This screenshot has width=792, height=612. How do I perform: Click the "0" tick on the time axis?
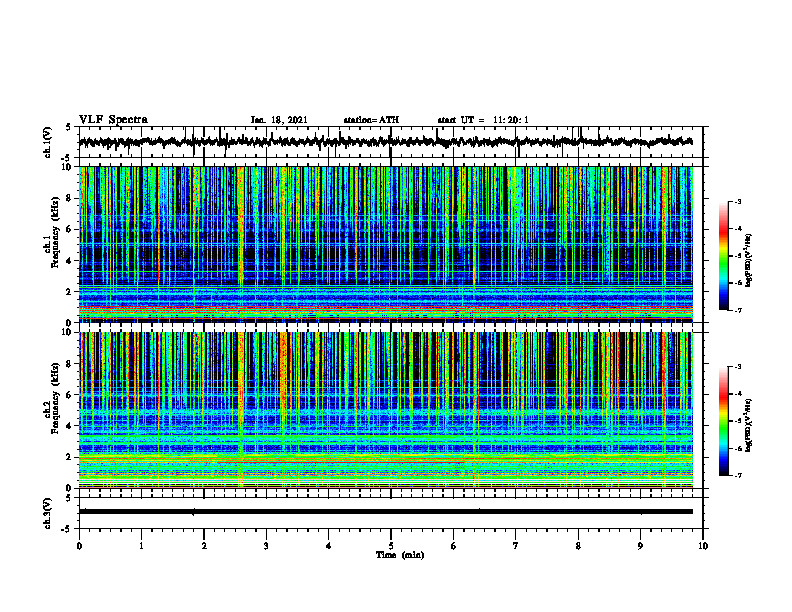tap(79, 546)
